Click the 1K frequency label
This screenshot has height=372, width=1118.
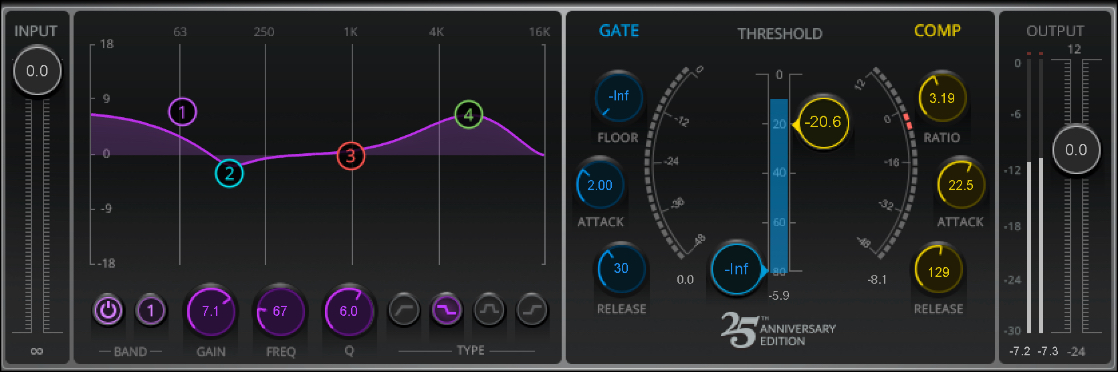(x=351, y=31)
